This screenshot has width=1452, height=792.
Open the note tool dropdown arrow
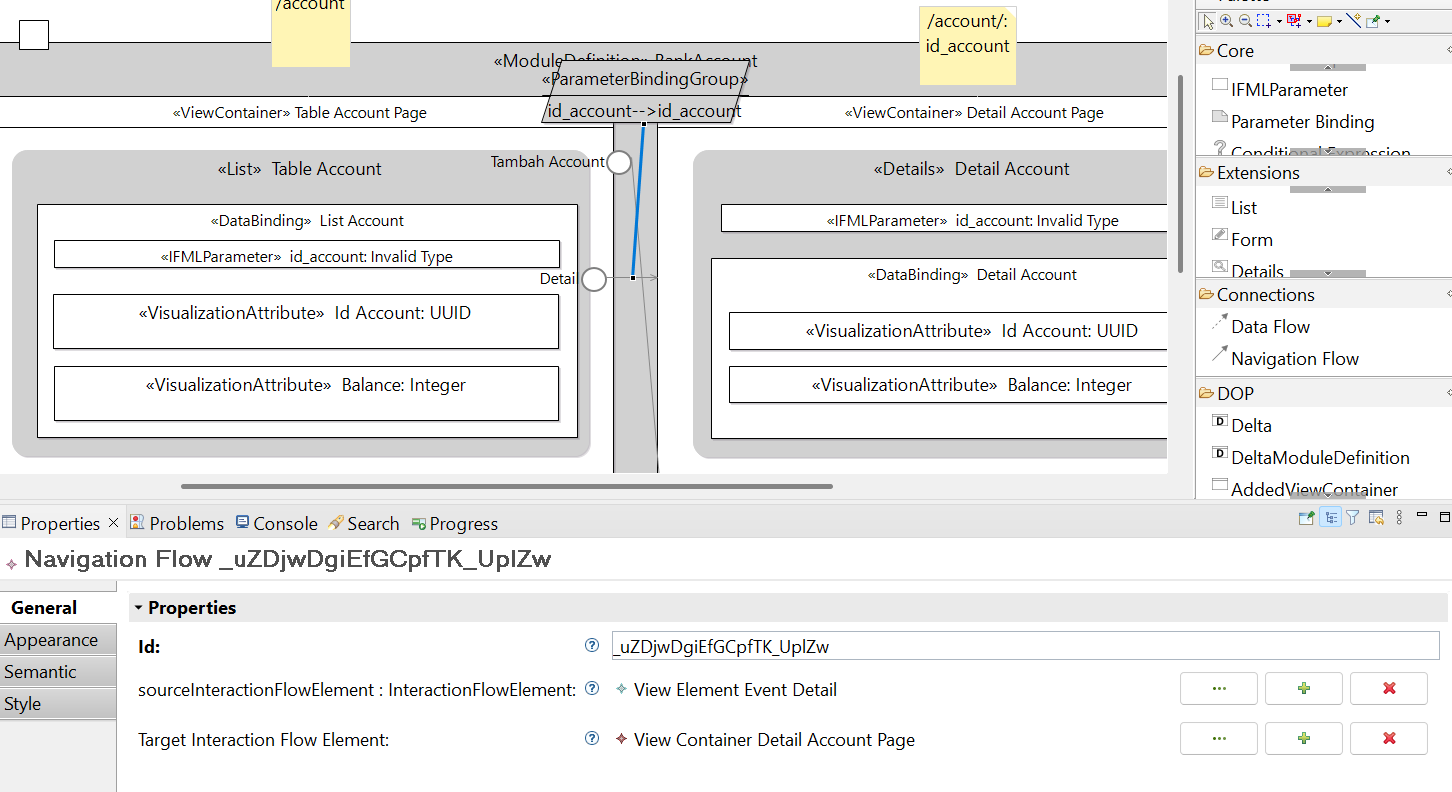[1339, 22]
